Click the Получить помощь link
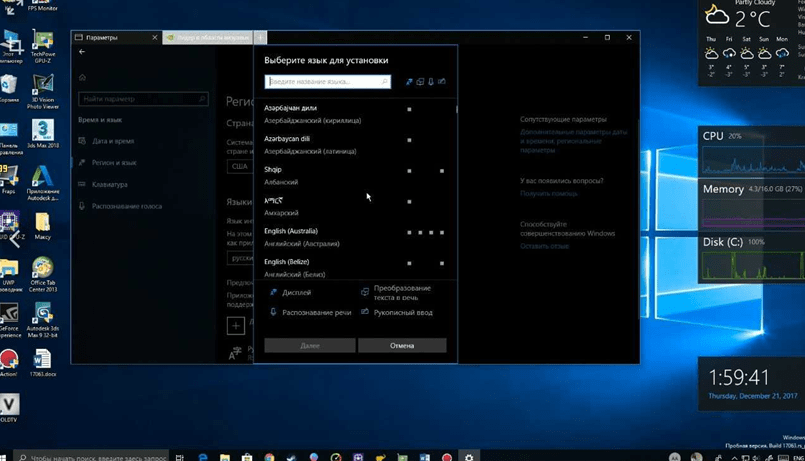 click(x=549, y=193)
